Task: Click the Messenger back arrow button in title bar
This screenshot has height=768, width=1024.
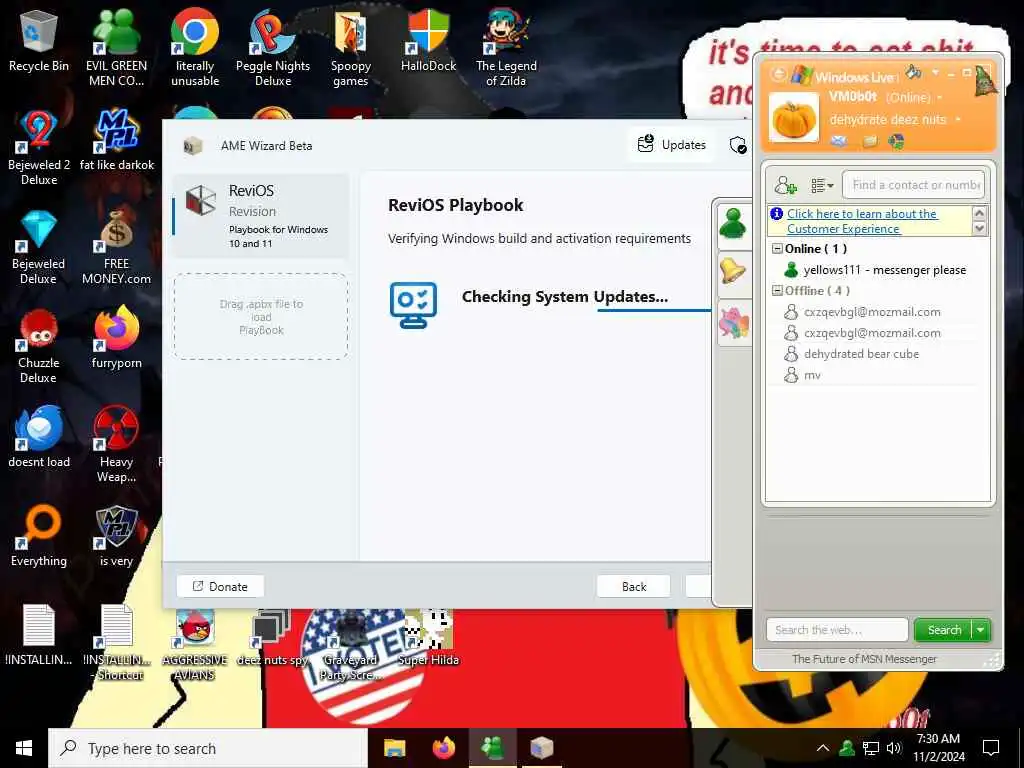Action: (x=778, y=74)
